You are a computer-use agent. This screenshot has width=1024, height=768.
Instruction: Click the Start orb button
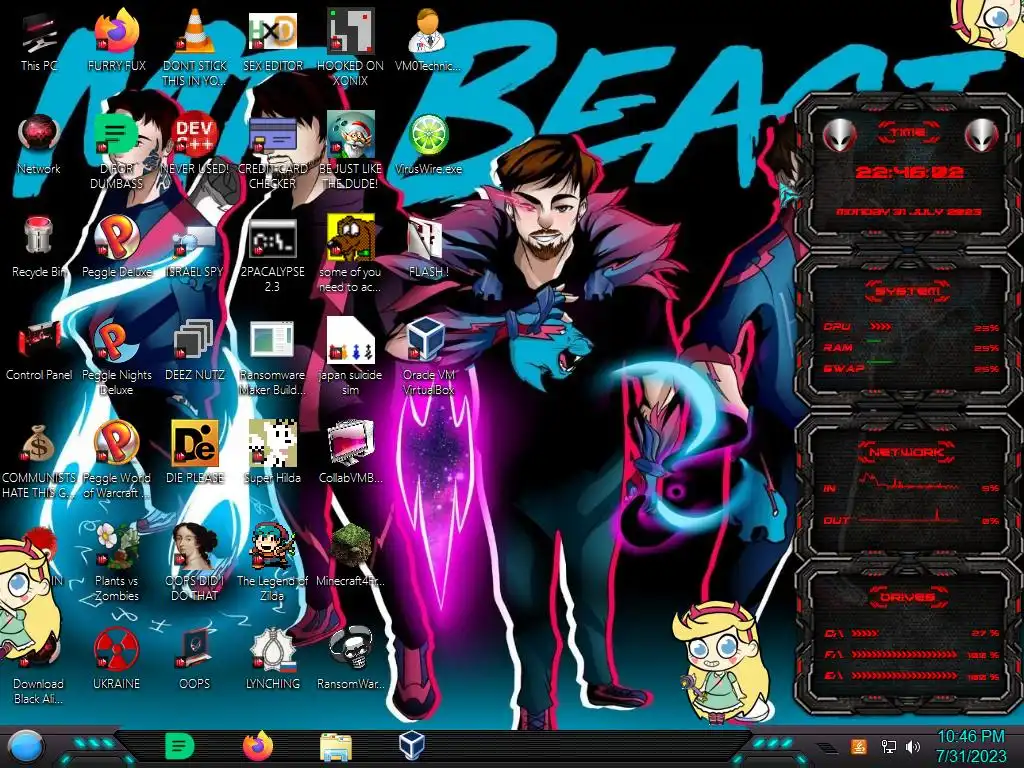click(26, 748)
